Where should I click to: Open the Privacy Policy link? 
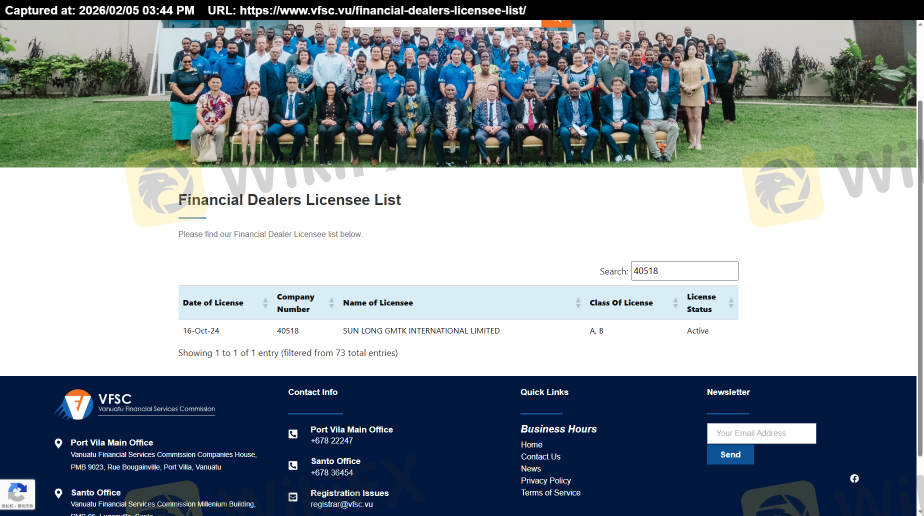click(x=546, y=481)
